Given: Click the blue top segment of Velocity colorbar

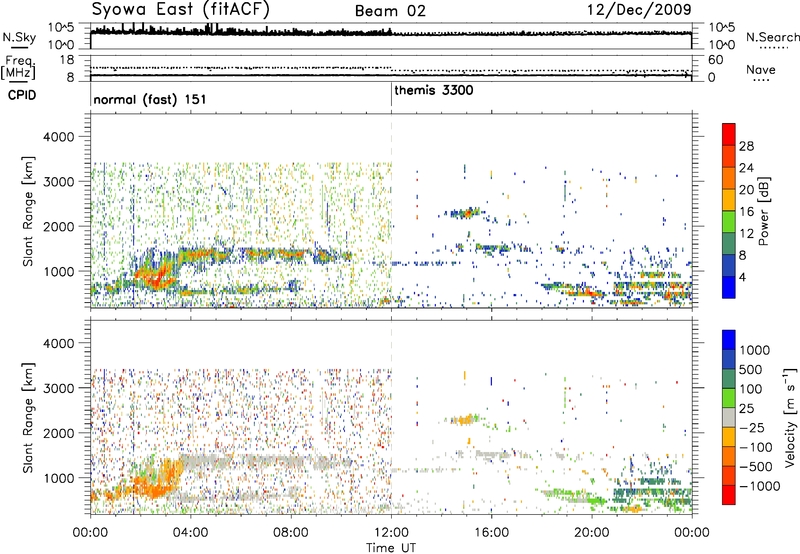Looking at the screenshot, I should tap(729, 340).
